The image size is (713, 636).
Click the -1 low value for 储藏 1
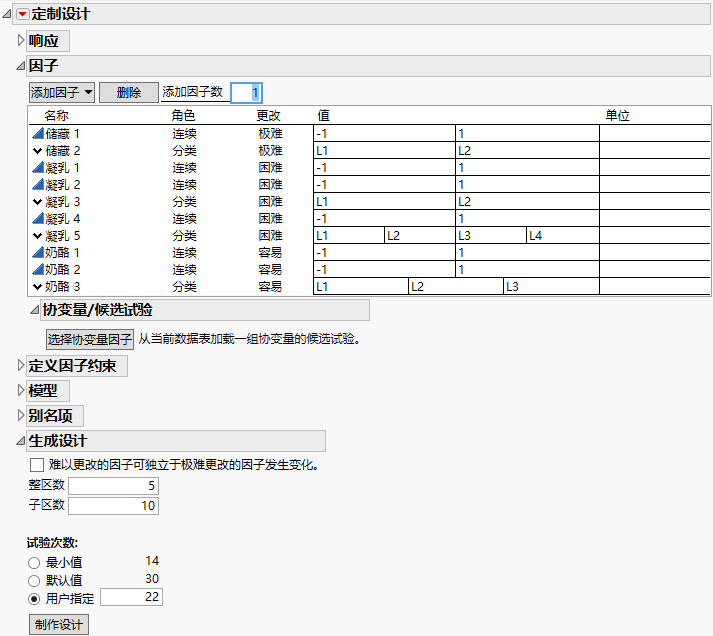click(384, 134)
